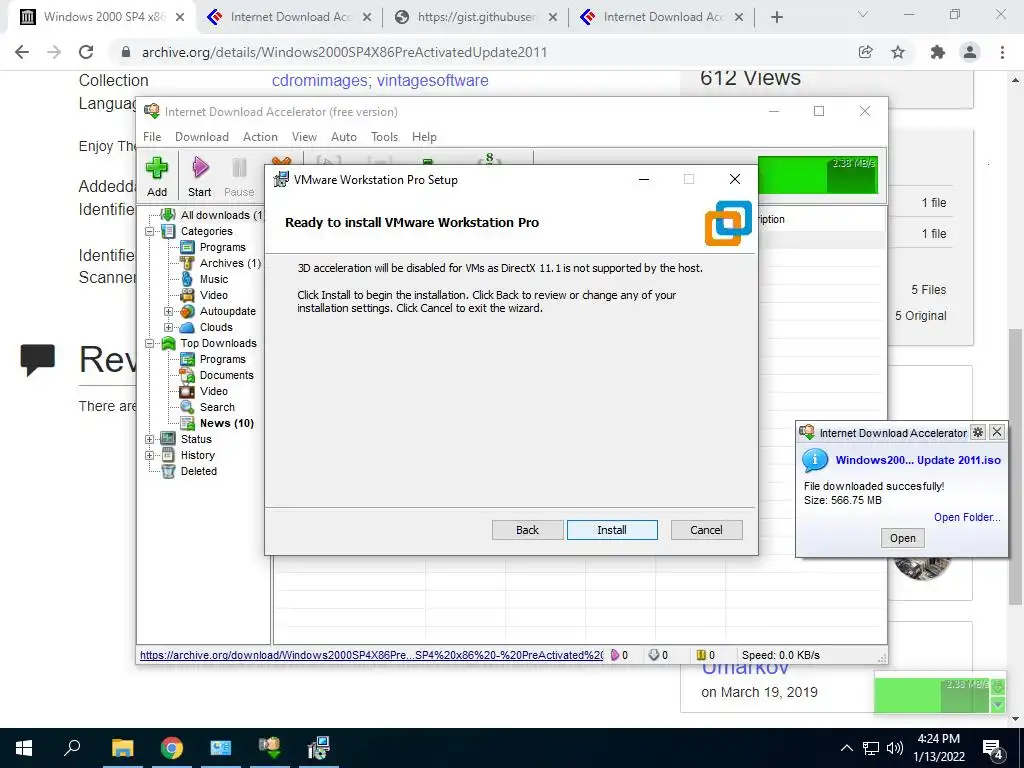Open the Tools menu

[x=385, y=136]
